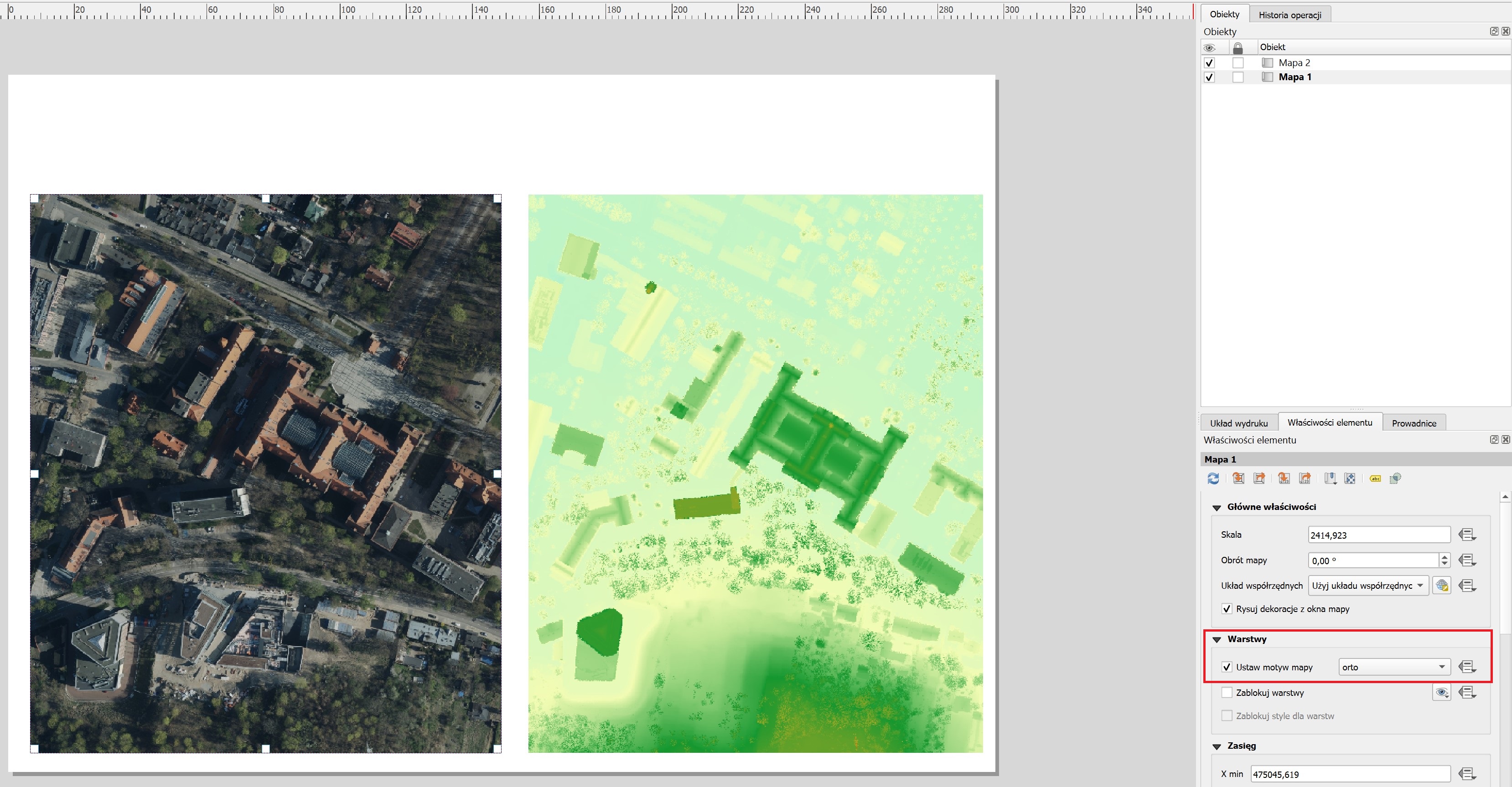1512x787 pixels.
Task: Click scroll-up arrow of properties panel
Action: click(x=1505, y=497)
